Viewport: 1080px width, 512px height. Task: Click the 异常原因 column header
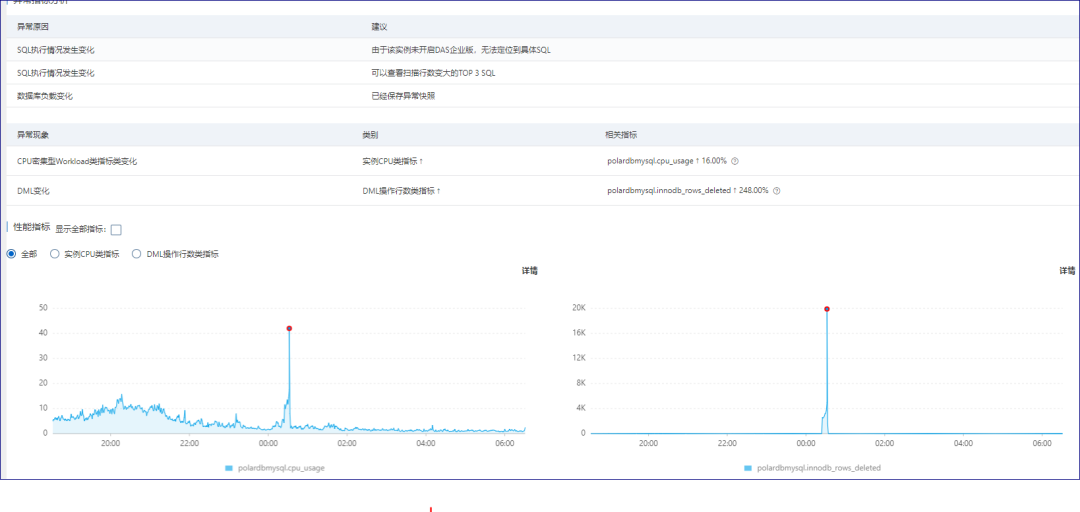pyautogui.click(x=33, y=27)
